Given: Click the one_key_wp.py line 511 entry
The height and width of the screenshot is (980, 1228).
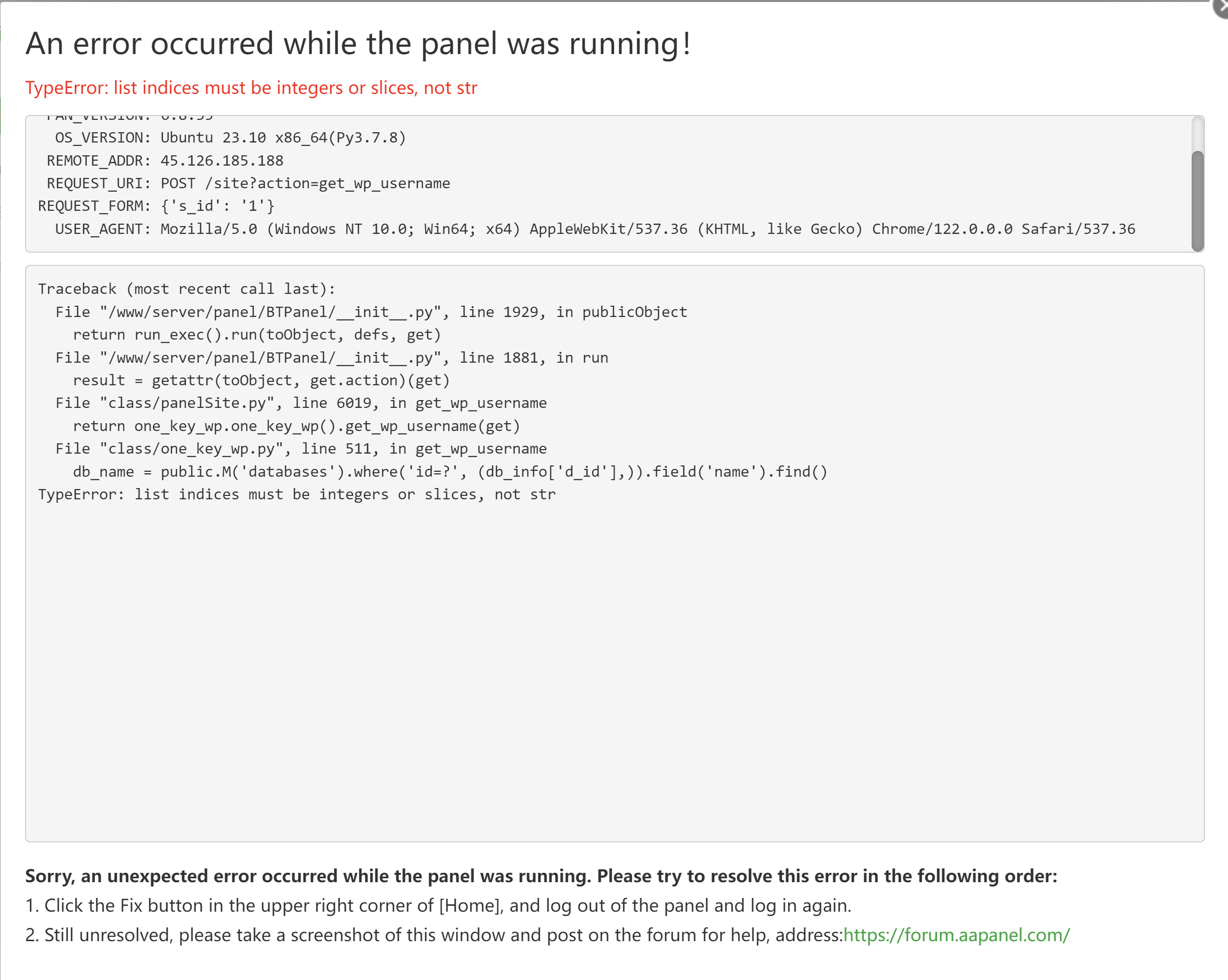Looking at the screenshot, I should [x=301, y=449].
